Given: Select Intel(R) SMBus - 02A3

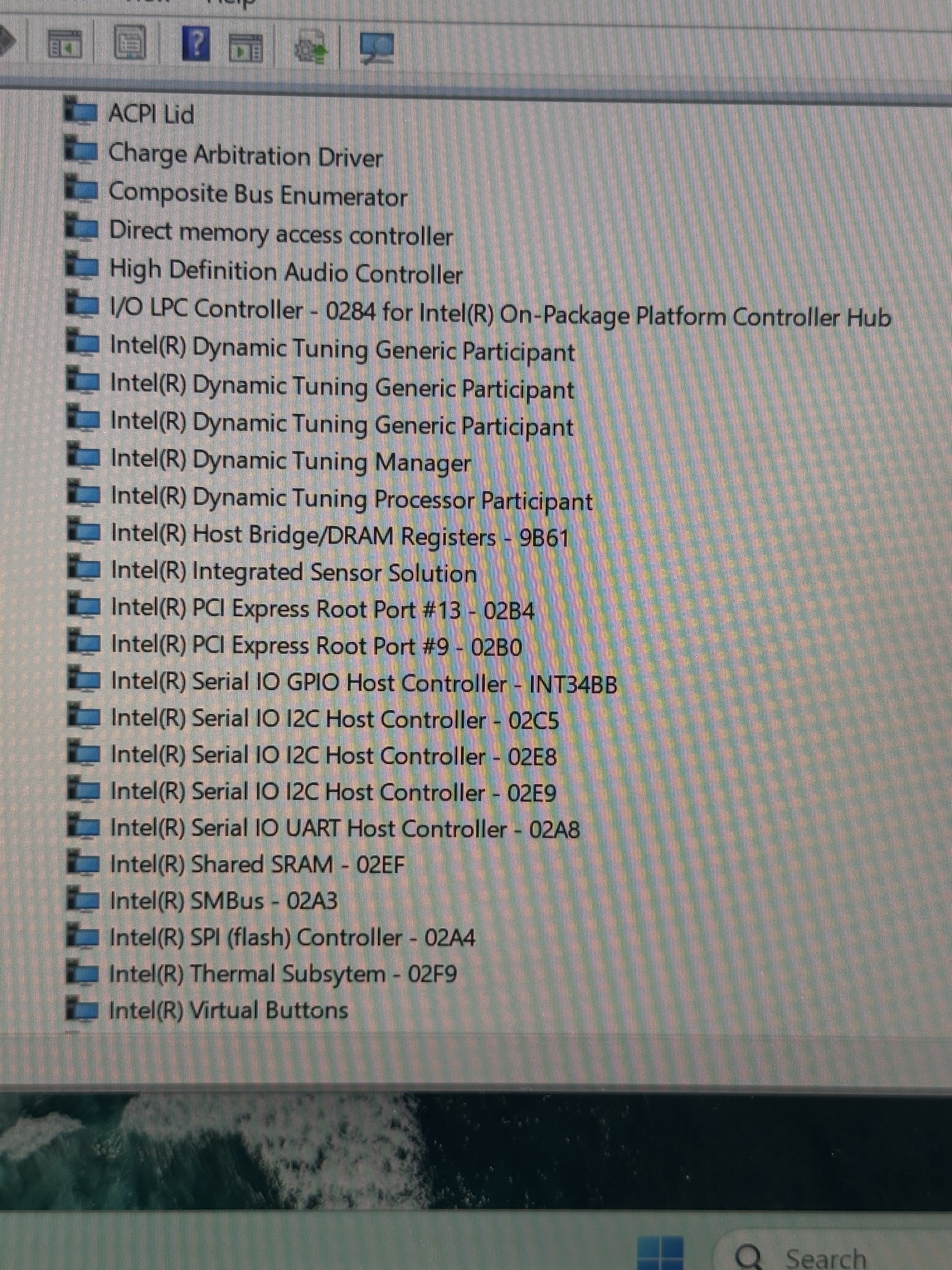Looking at the screenshot, I should point(224,901).
